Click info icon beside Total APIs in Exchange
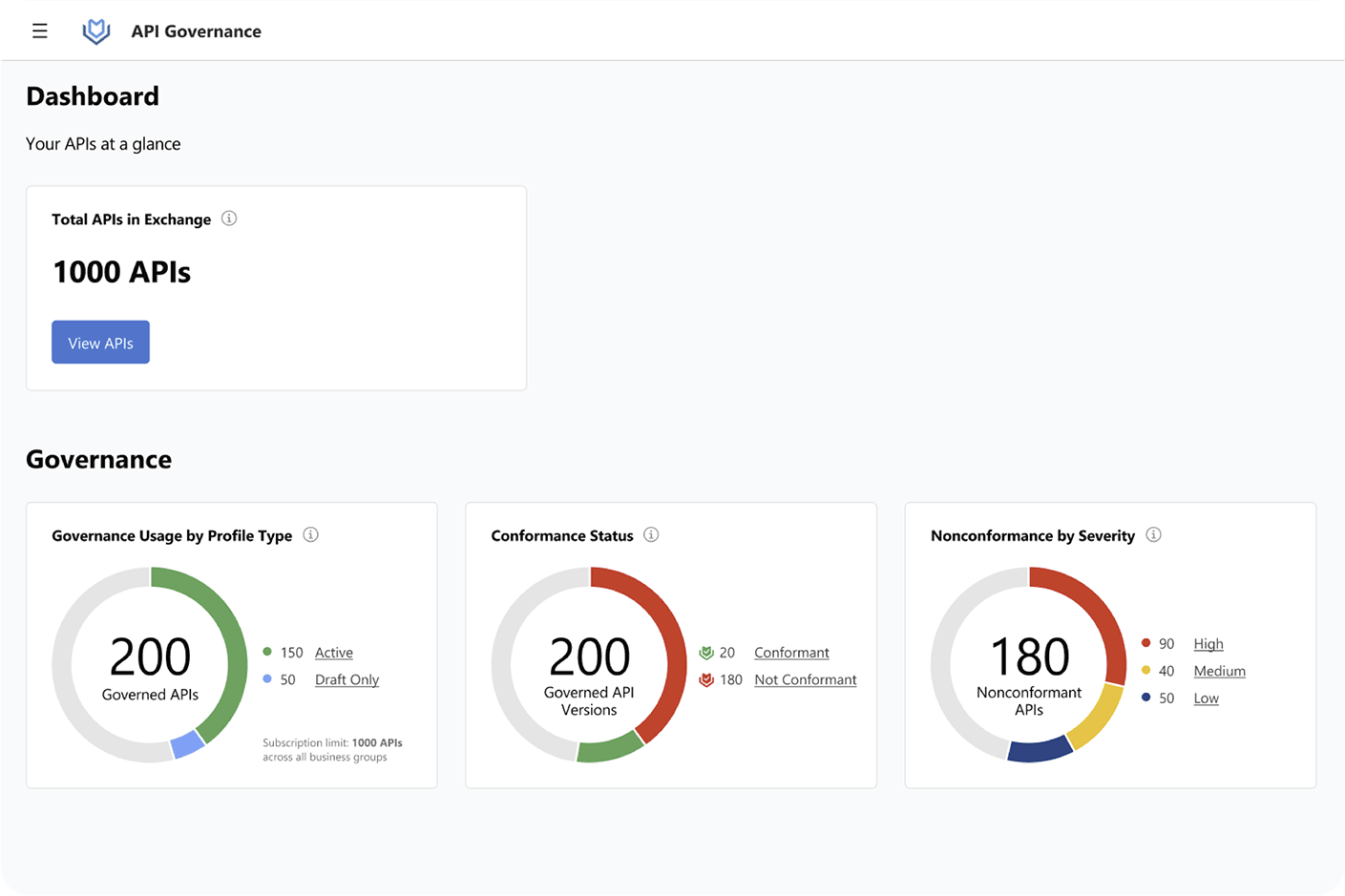This screenshot has height=896, width=1345. point(229,219)
